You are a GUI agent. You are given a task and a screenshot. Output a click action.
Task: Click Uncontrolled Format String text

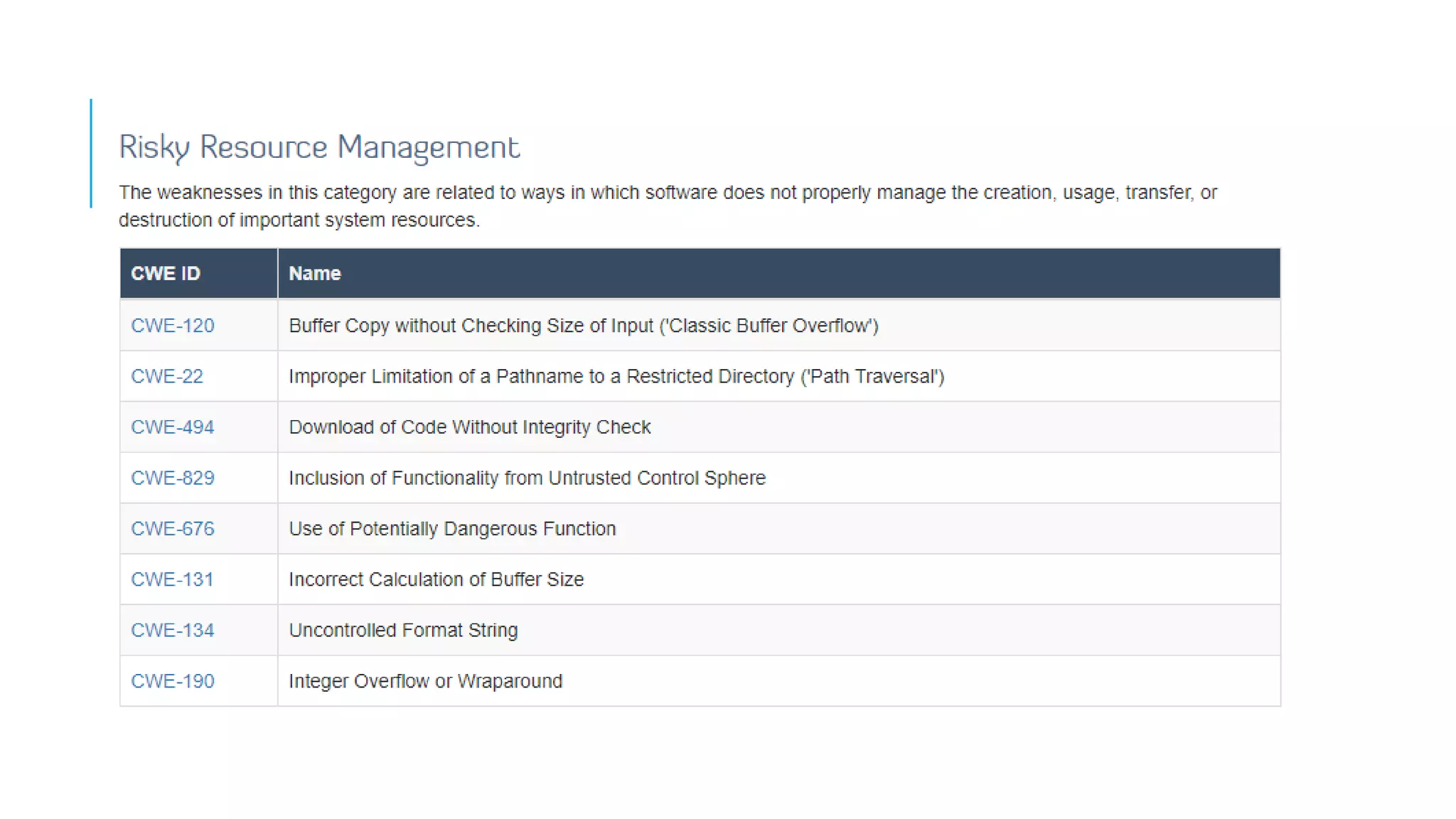(403, 631)
